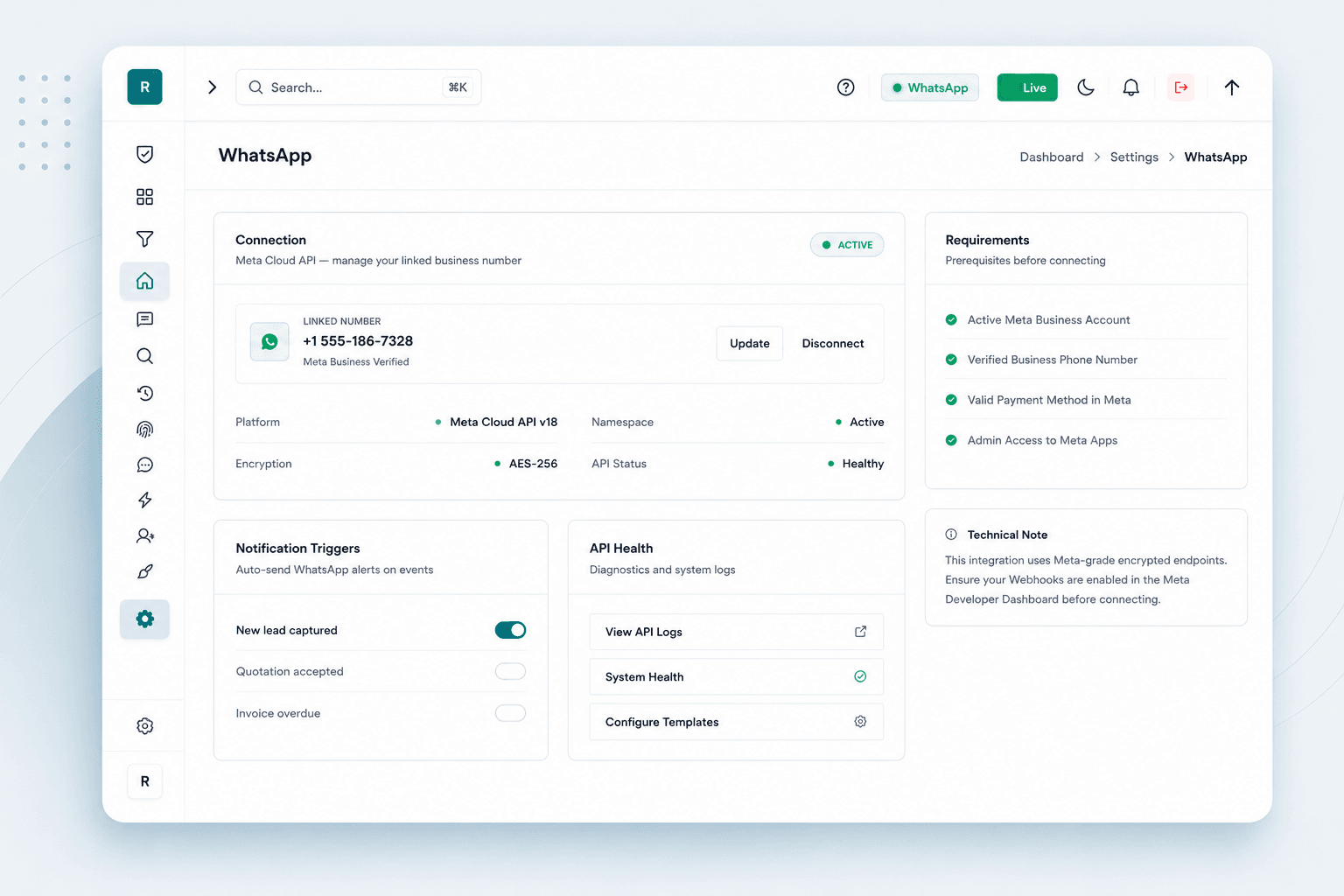Click the Verified Business Phone Number check
Screen dimensions: 1344x896
pyautogui.click(x=951, y=360)
